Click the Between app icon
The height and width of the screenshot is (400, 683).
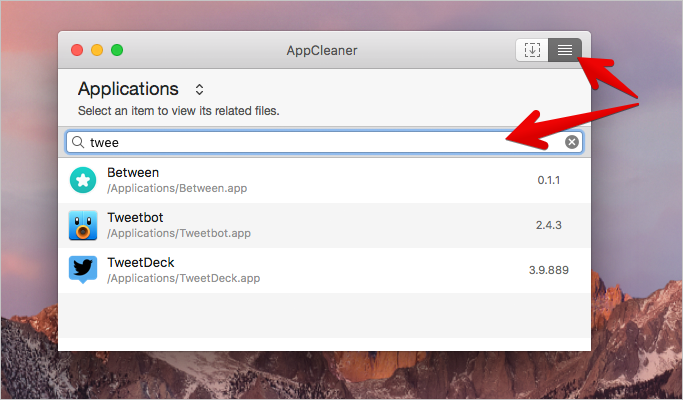83,180
